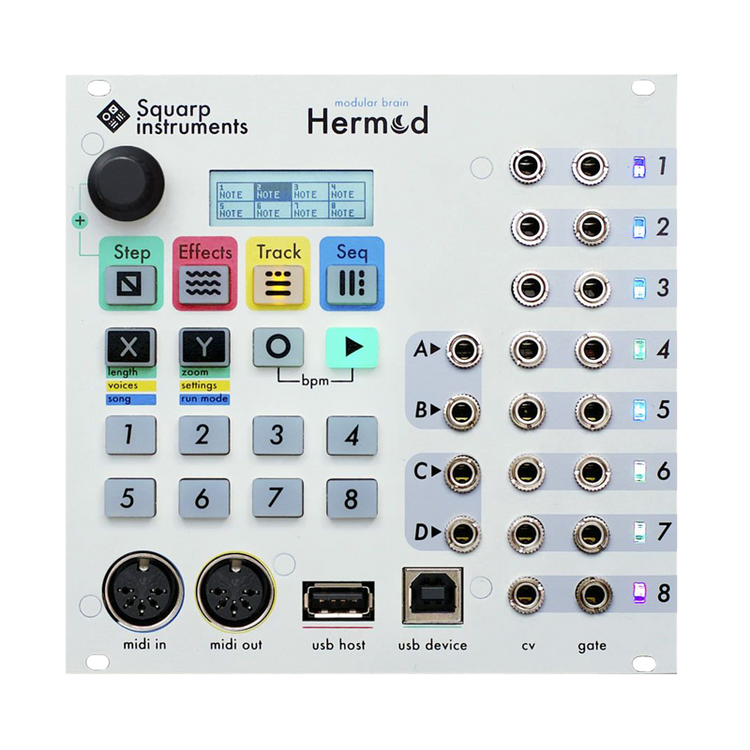Click the gate output jack of row 2
The width and height of the screenshot is (750, 750).
tap(592, 227)
